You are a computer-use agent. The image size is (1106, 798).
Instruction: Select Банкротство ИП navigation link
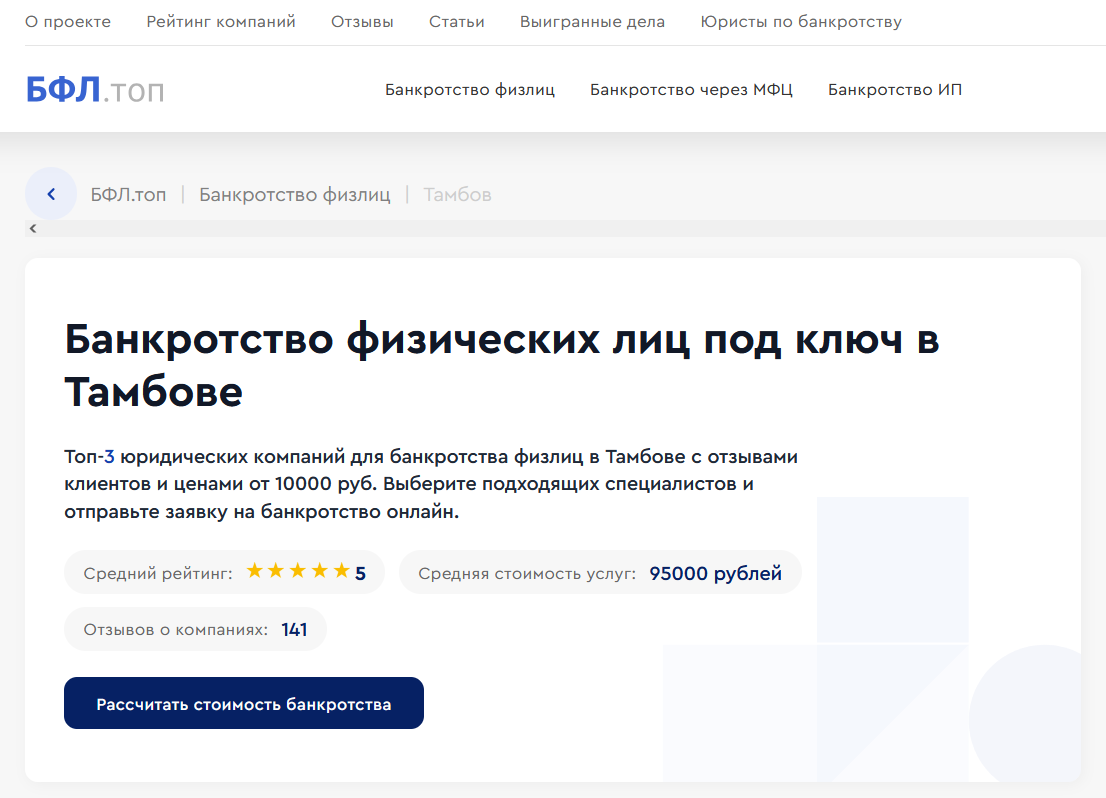tap(895, 90)
